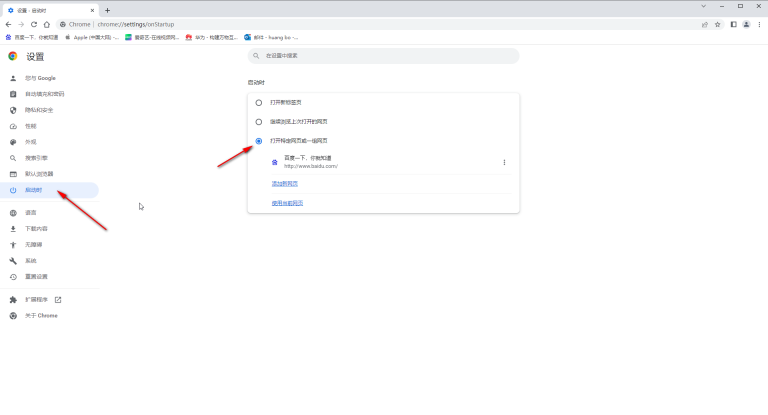The image size is (768, 415).
Task: Open Chrome's main three-dot menu
Action: (759, 24)
